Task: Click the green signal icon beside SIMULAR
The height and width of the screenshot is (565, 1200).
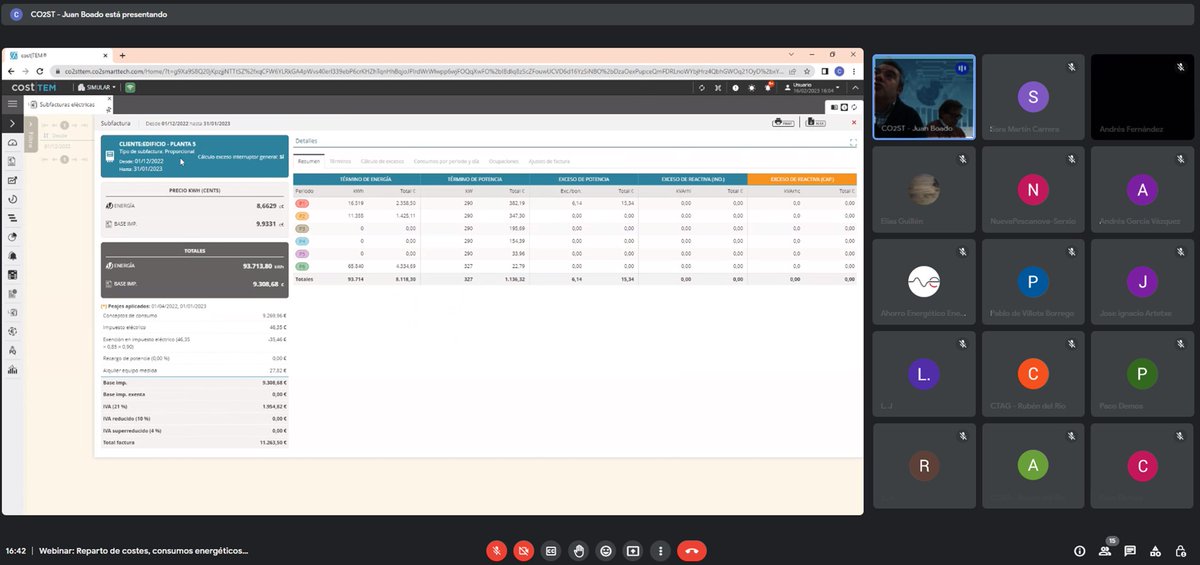Action: [130, 87]
